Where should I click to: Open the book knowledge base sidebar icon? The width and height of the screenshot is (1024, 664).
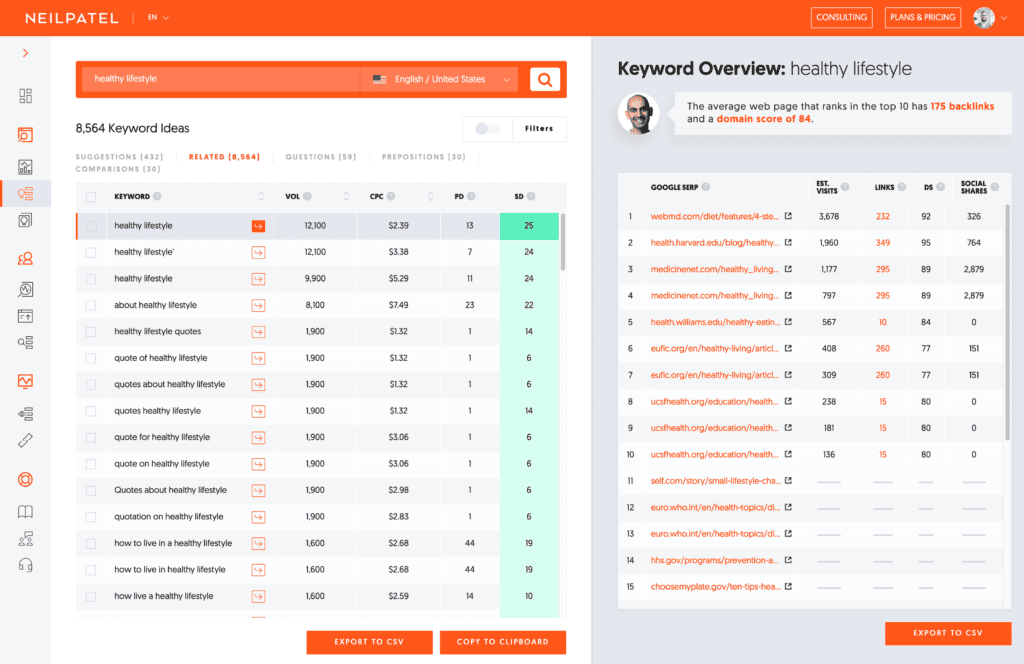click(x=25, y=512)
